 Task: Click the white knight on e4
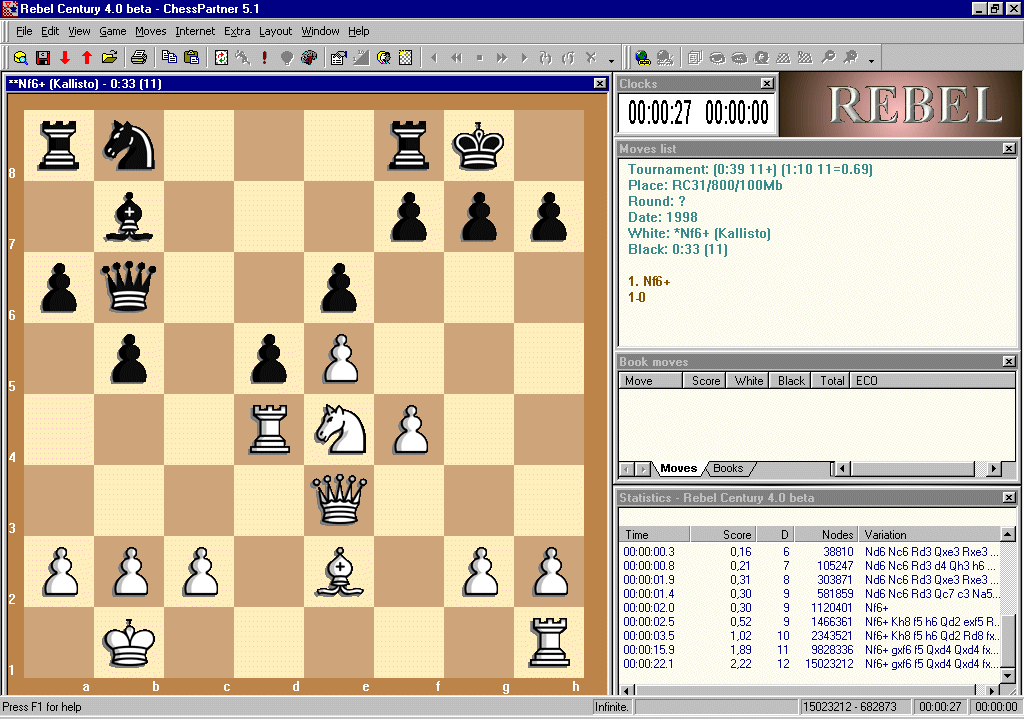pos(339,429)
